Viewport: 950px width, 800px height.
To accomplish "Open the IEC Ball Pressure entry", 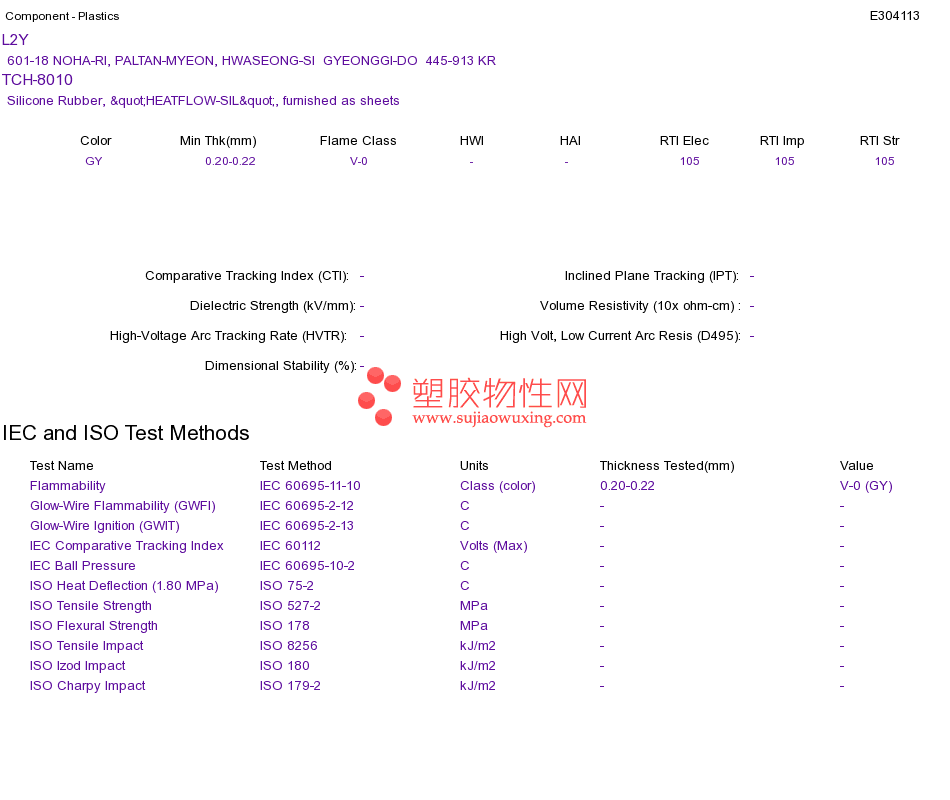I will [x=82, y=566].
